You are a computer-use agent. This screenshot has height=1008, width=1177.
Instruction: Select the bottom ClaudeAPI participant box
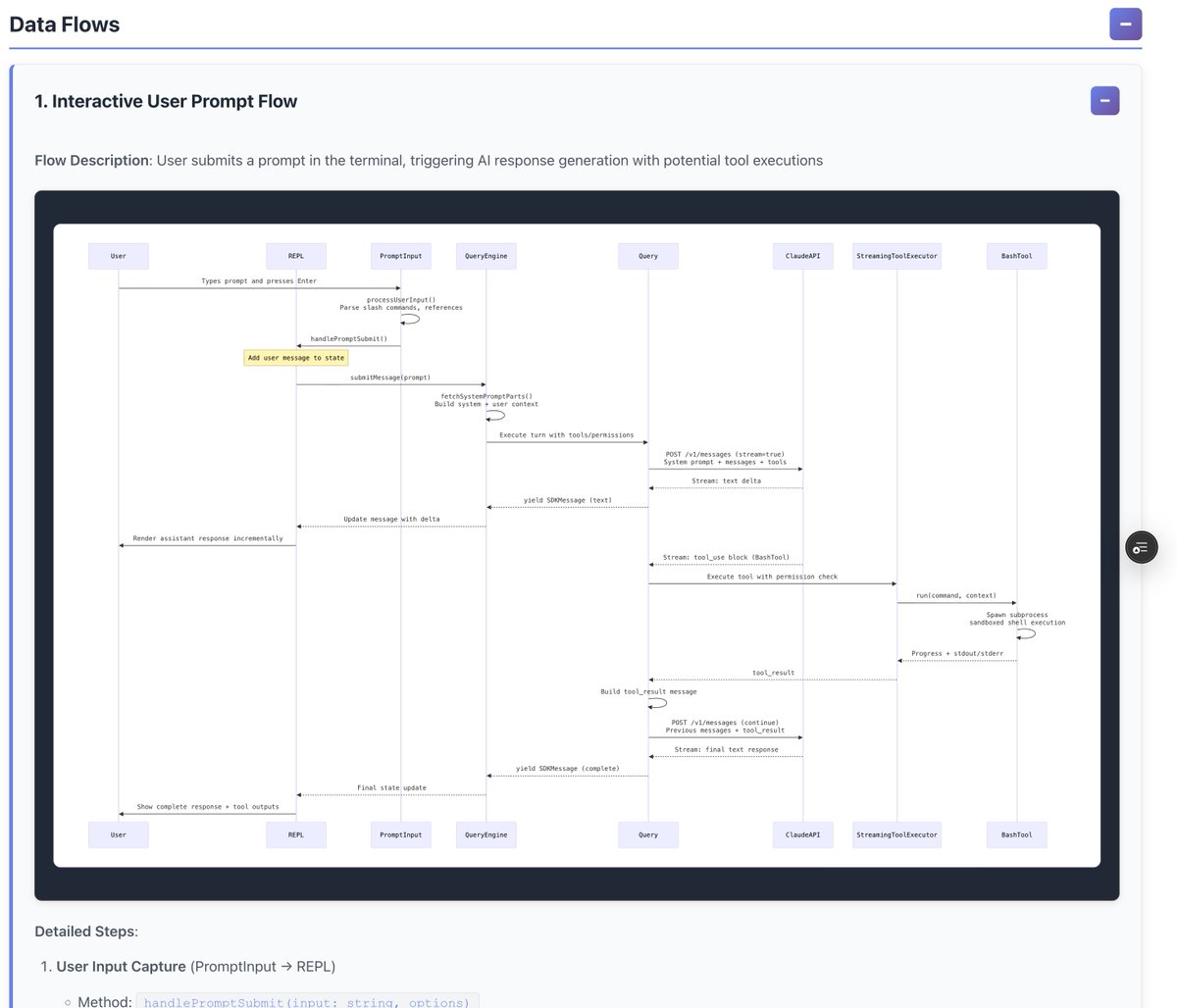803,834
